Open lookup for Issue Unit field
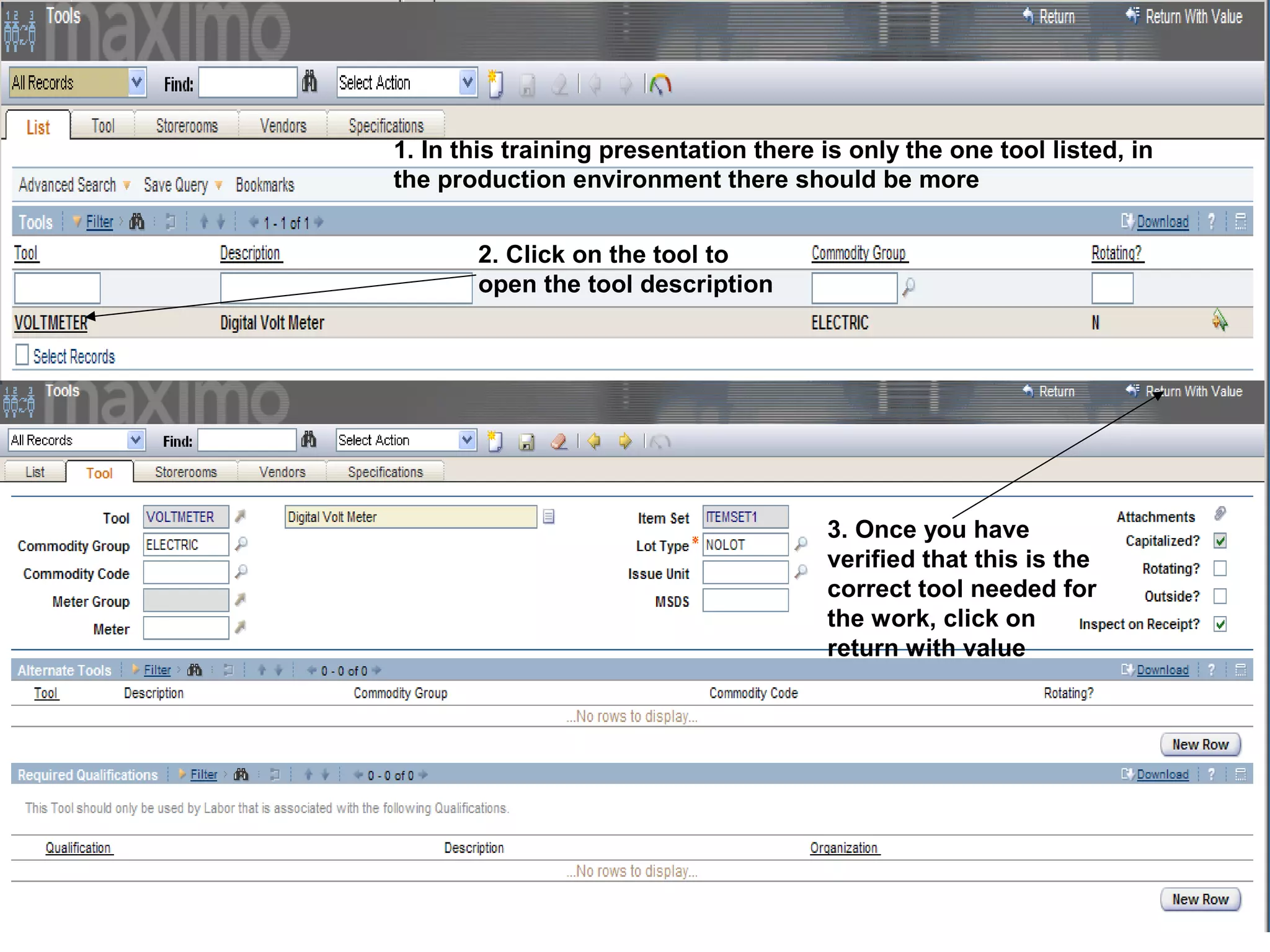This screenshot has width=1270, height=952. point(801,571)
